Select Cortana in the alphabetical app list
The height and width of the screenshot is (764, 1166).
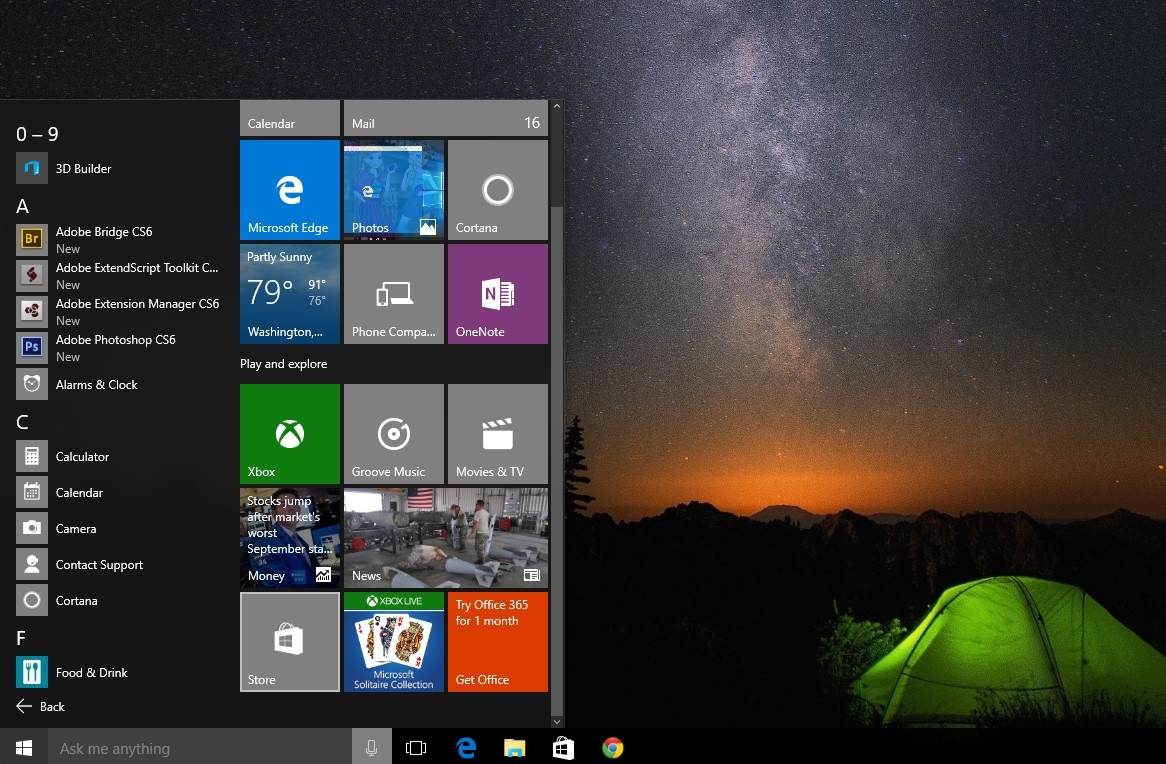pos(119,600)
